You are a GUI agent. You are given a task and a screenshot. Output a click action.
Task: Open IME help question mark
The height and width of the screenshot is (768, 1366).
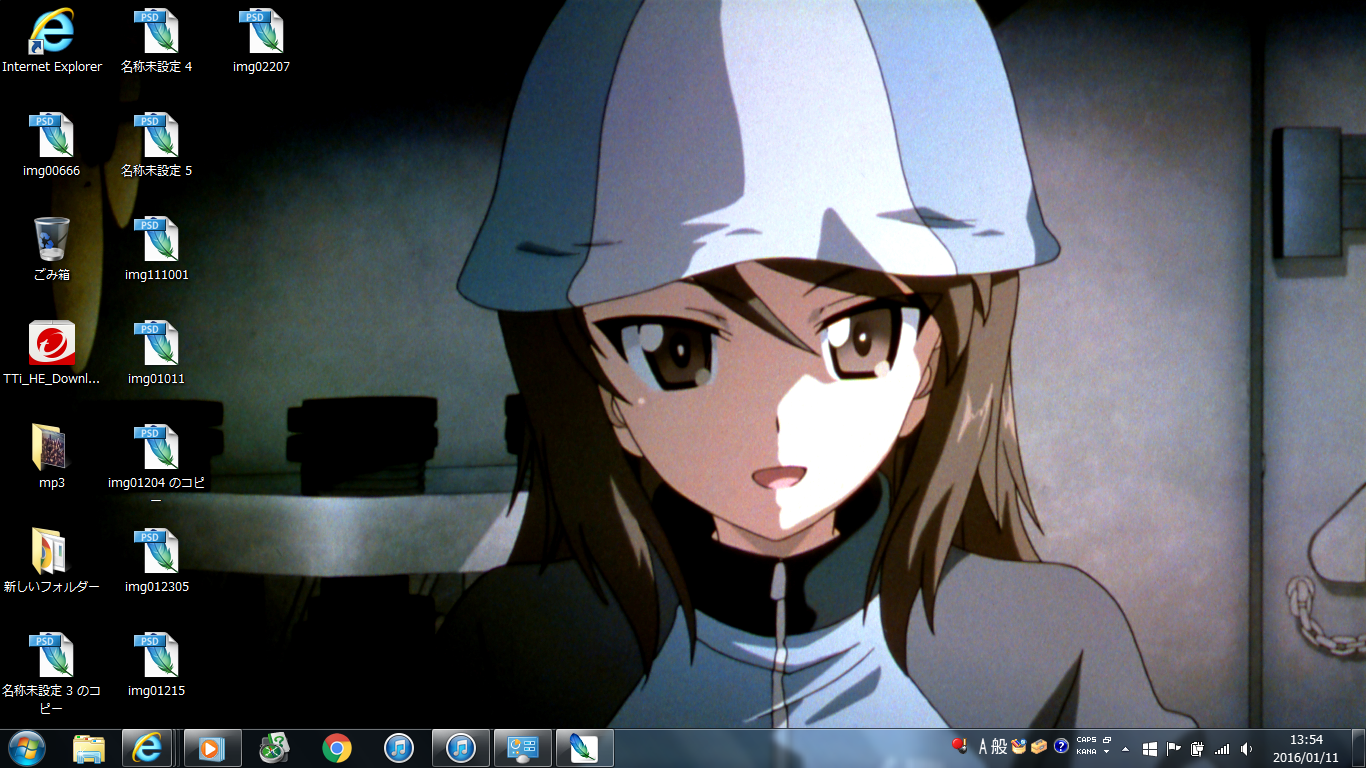1061,747
